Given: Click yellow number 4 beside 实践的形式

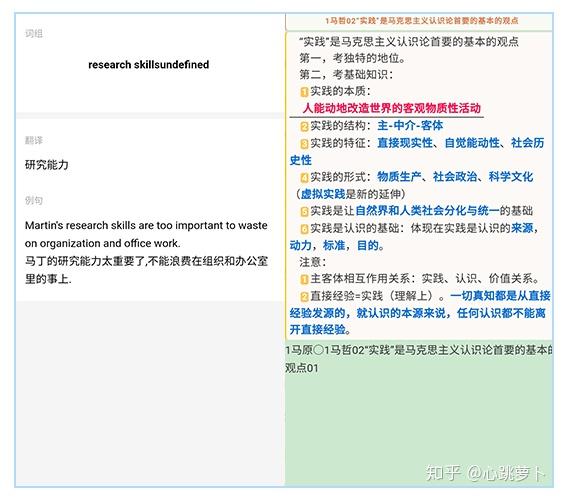Looking at the screenshot, I should pos(304,177).
